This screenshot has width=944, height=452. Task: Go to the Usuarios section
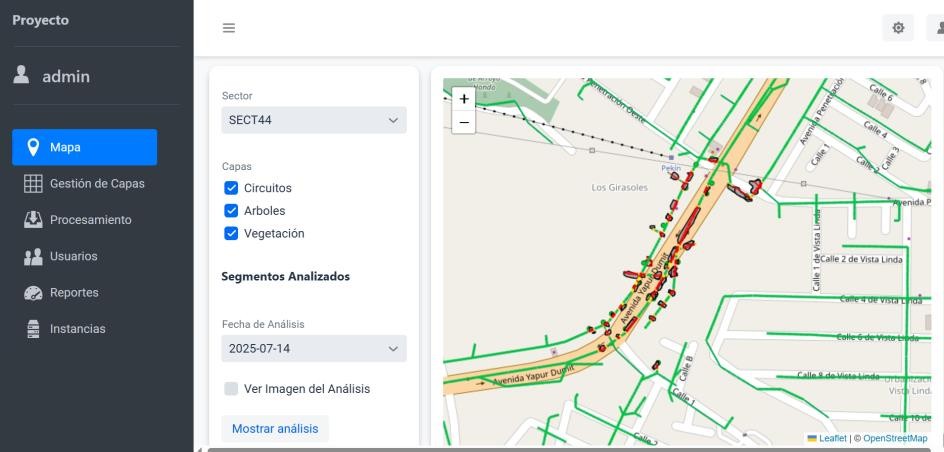73,256
